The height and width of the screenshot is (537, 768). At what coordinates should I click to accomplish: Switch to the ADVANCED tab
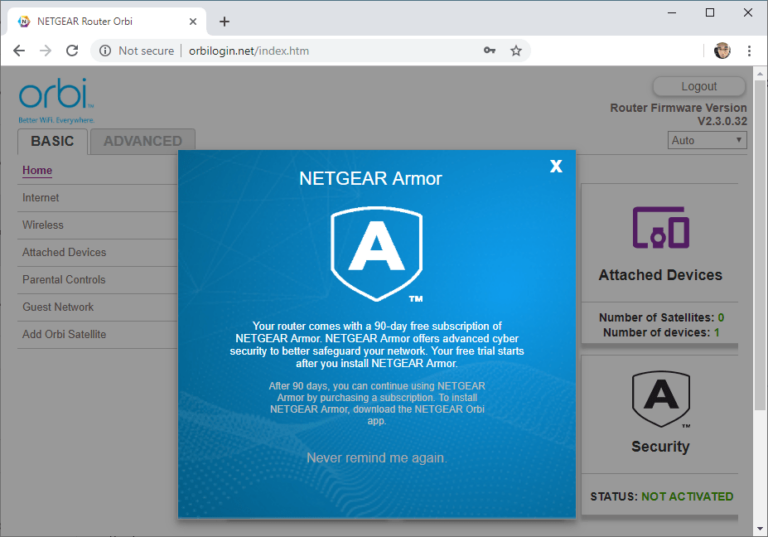pos(143,141)
